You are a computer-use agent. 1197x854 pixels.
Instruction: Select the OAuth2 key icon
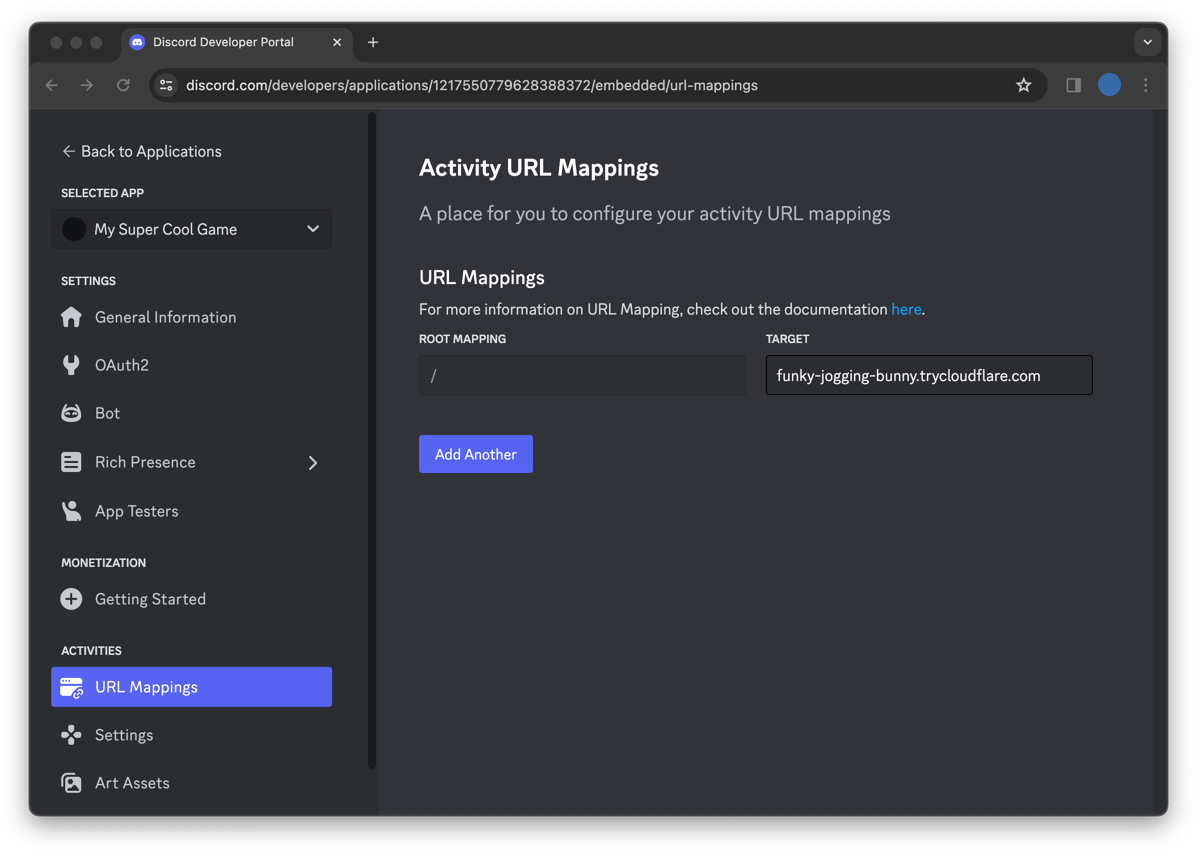tap(71, 365)
